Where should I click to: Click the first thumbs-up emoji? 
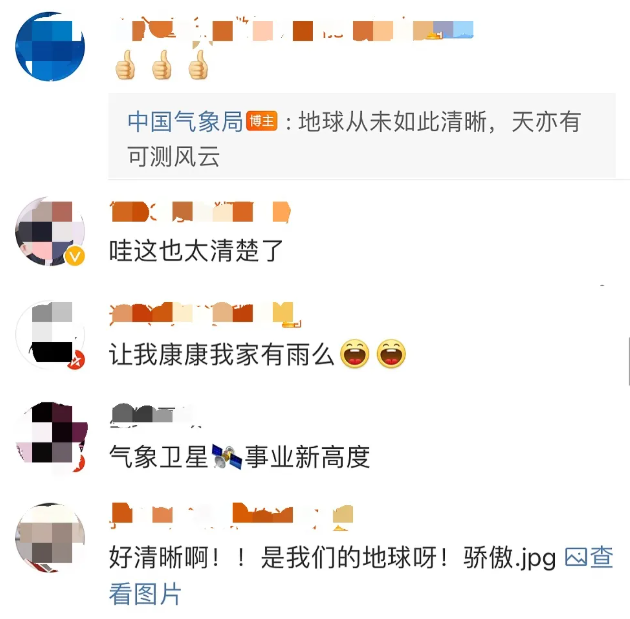[x=125, y=65]
